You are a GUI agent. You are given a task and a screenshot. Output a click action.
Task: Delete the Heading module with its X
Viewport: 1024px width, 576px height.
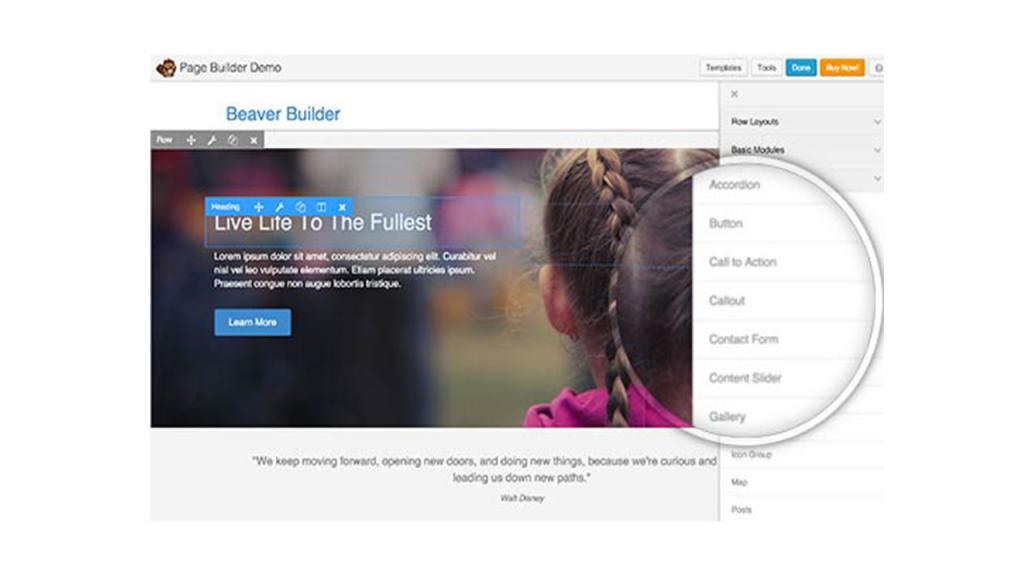tap(342, 207)
